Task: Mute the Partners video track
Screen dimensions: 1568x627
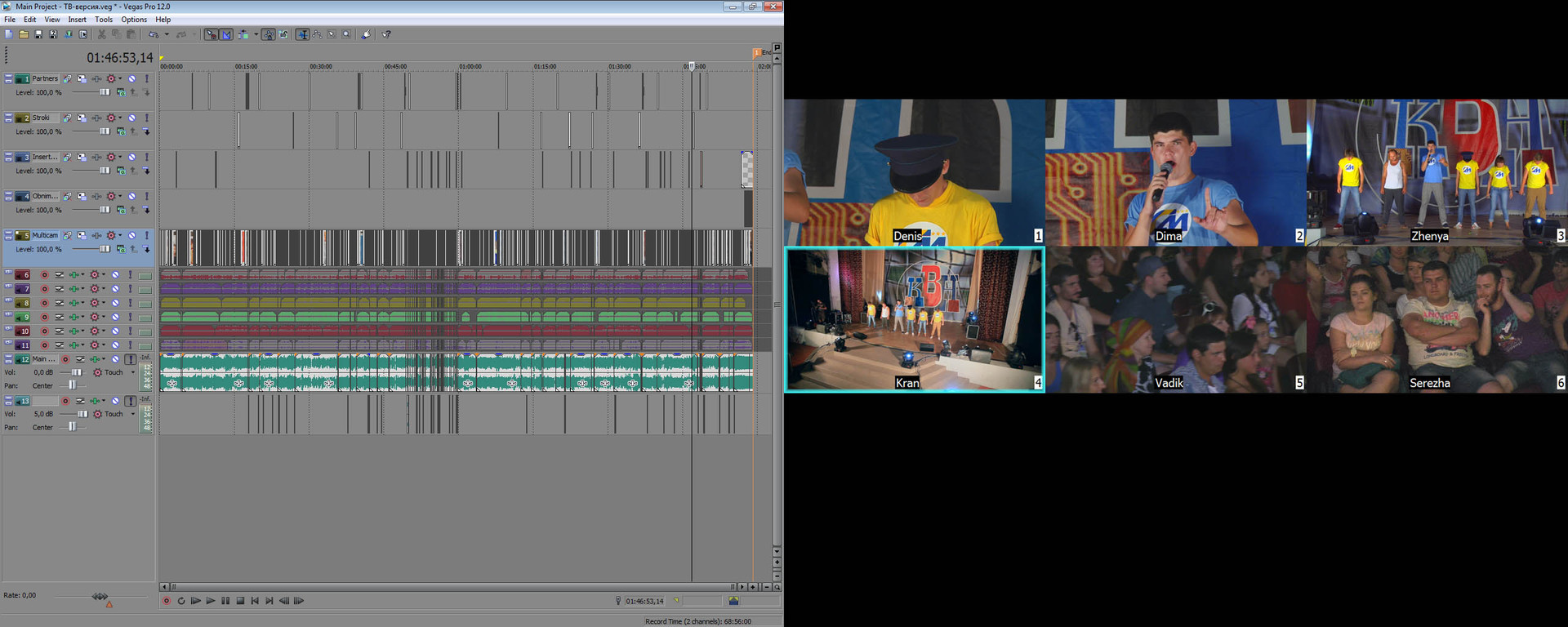Action: 131,79
